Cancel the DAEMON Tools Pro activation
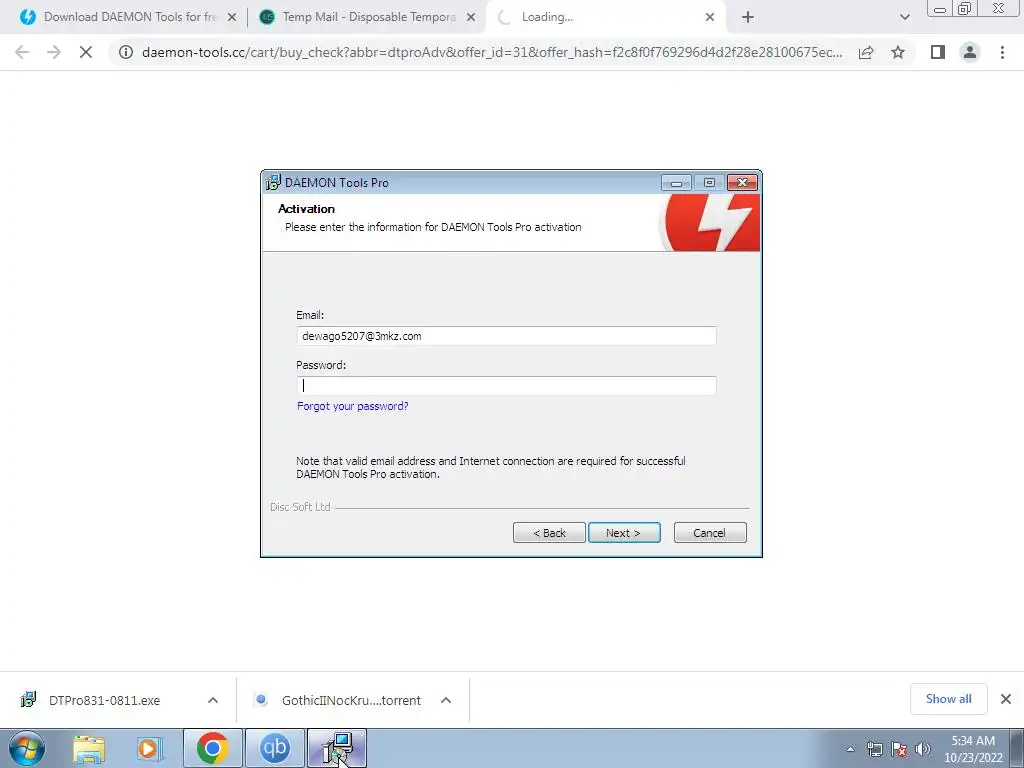1024x768 pixels. coord(709,533)
